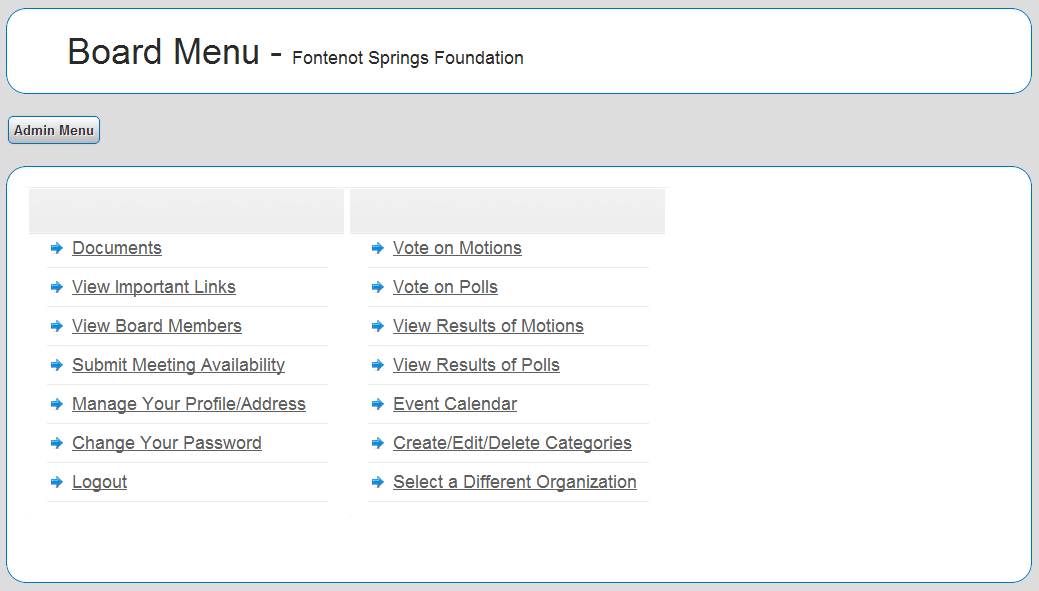View Results of Motions
1039x591 pixels.
(488, 326)
